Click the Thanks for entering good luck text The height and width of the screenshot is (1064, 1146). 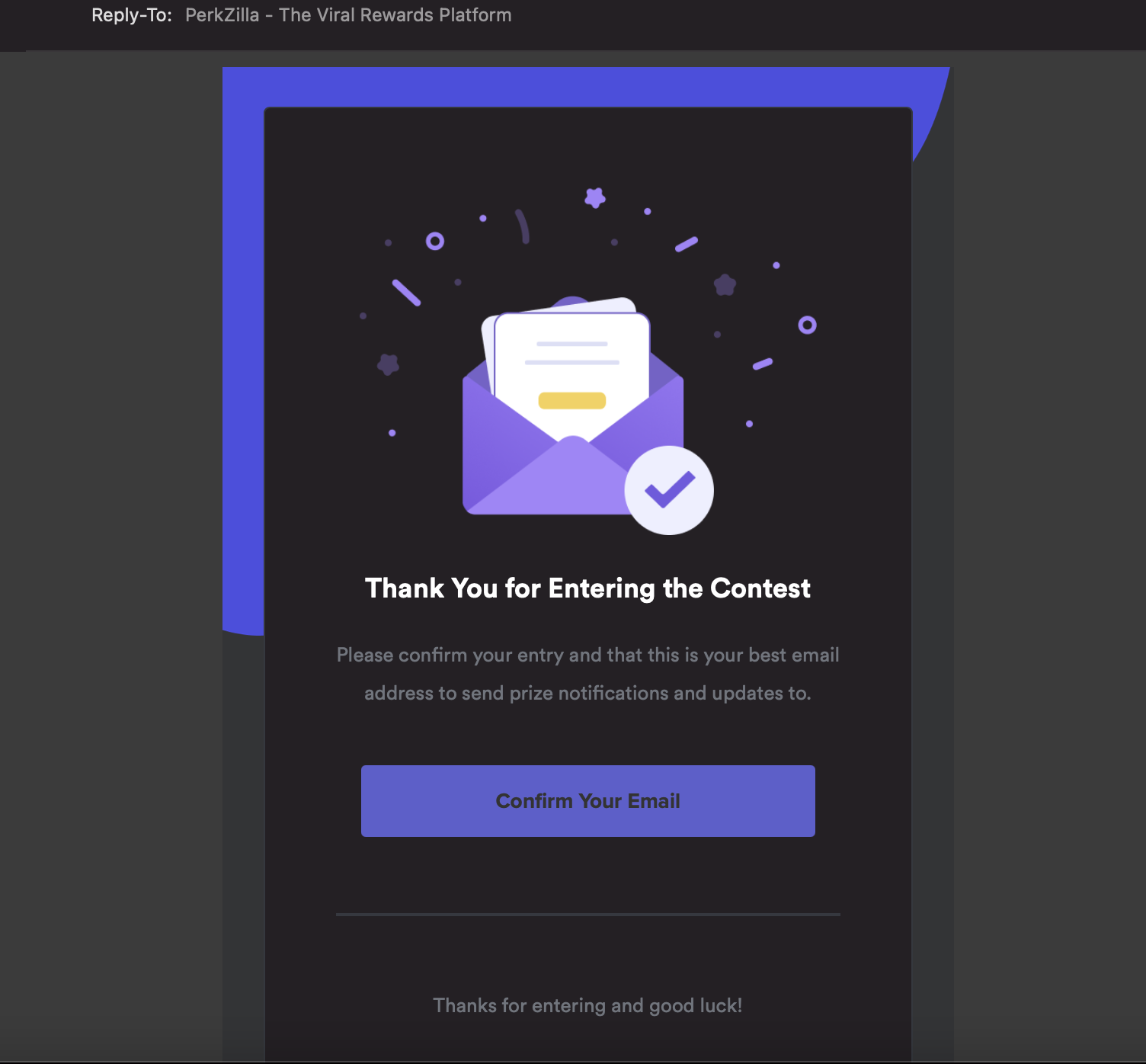[587, 1005]
